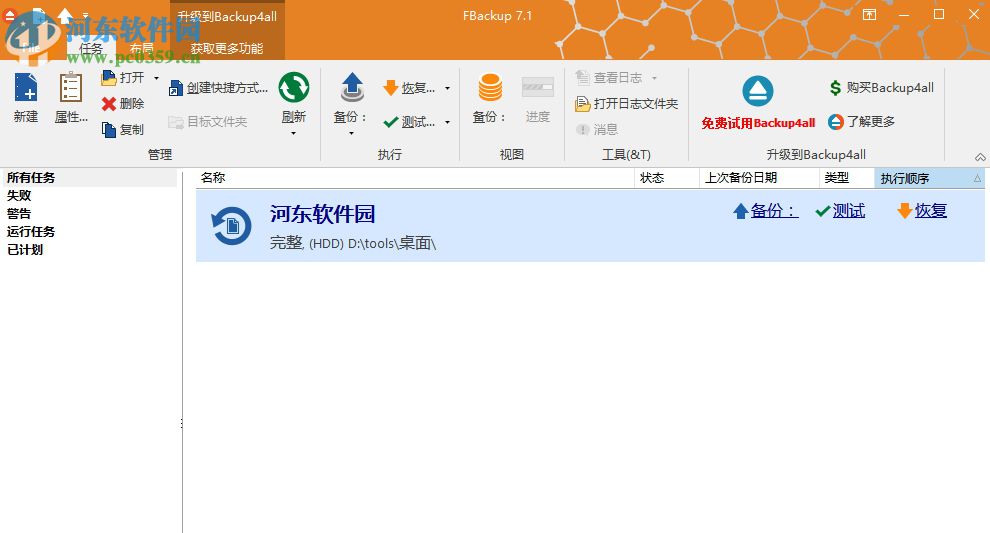Sort by Last backup date (上次备份日期) header
The height and width of the screenshot is (533, 990).
[759, 178]
